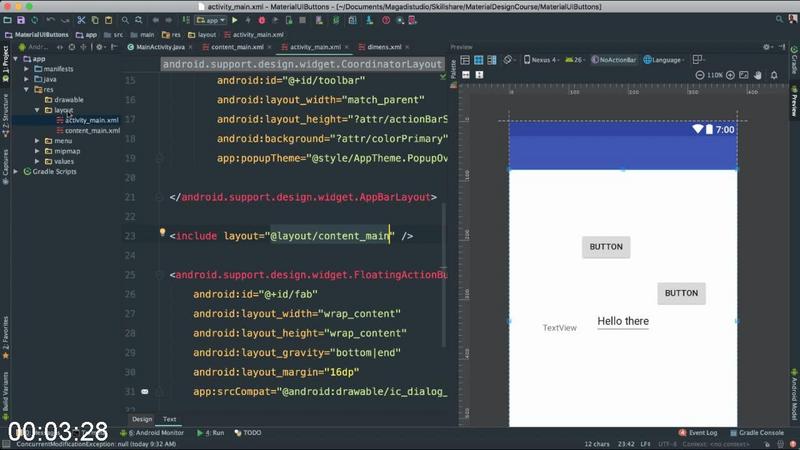Screen dimensions: 800x450
Task: Switch to the Design editor tab
Action: pos(142,419)
